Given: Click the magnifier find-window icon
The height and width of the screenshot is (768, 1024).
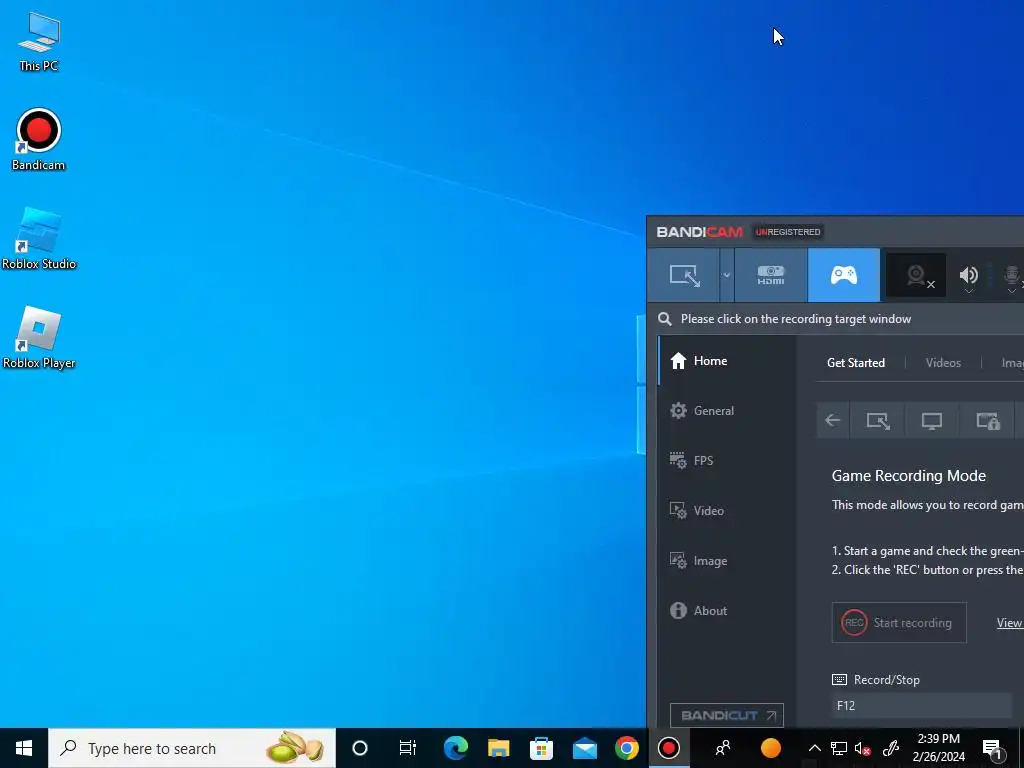Looking at the screenshot, I should [x=665, y=319].
